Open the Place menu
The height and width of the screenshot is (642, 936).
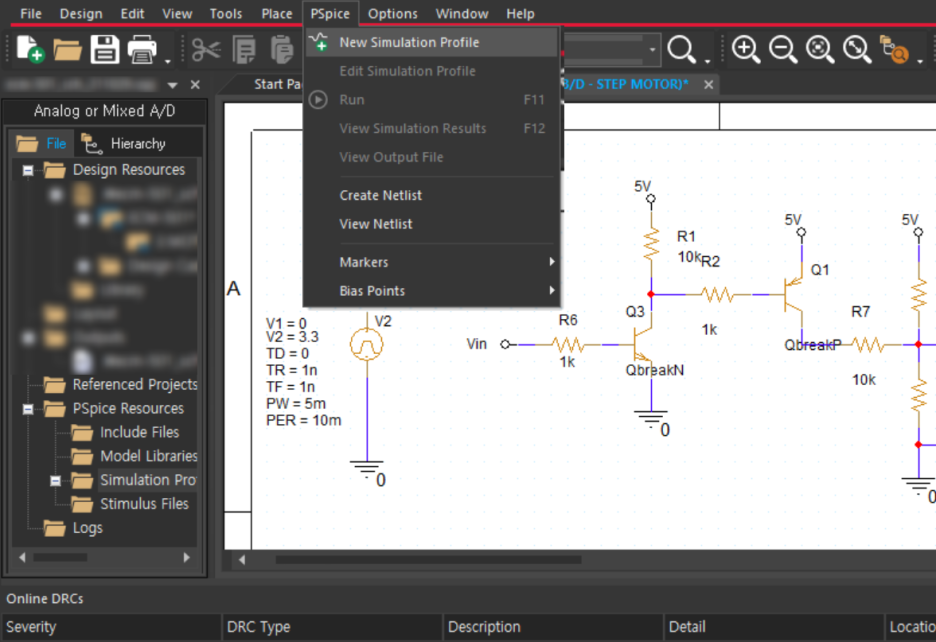coord(276,14)
